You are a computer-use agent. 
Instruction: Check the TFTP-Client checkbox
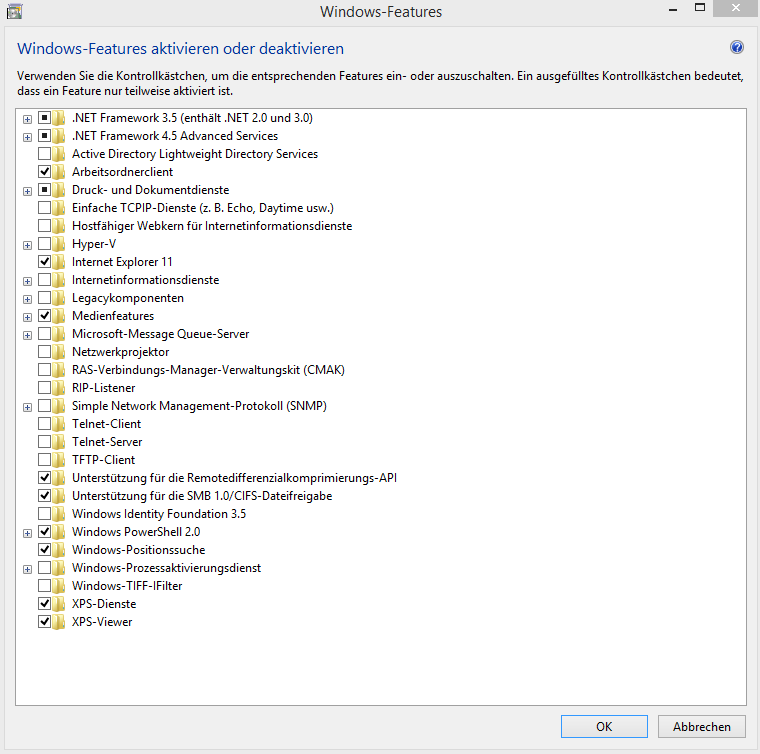tap(44, 459)
